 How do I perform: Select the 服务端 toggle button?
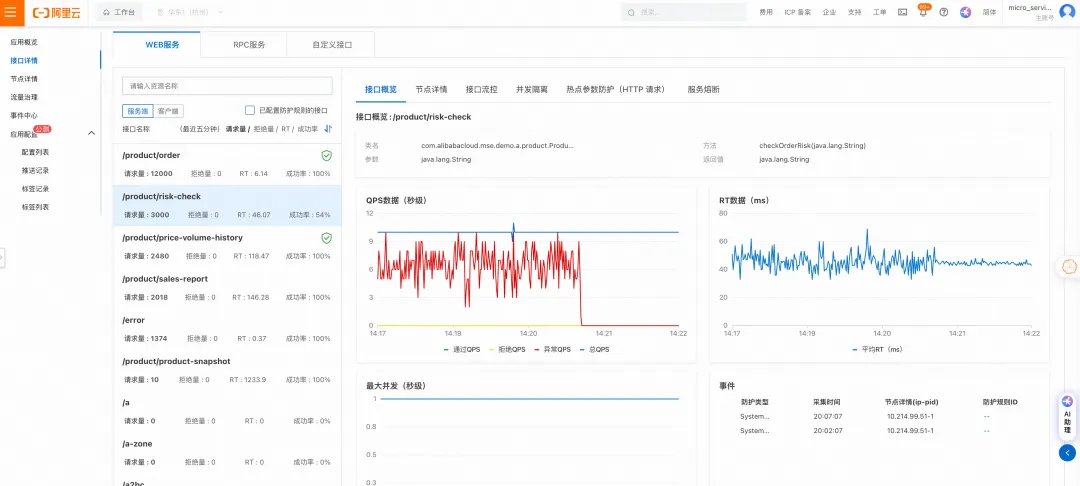point(138,111)
